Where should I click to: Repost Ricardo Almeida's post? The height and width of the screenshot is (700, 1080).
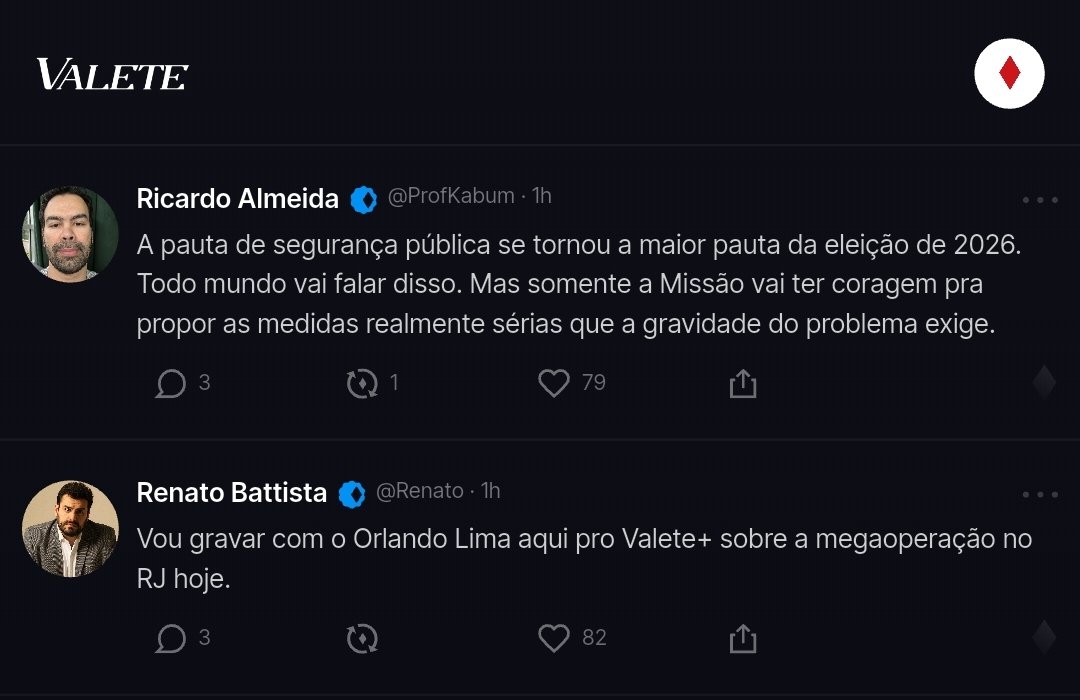coord(361,383)
